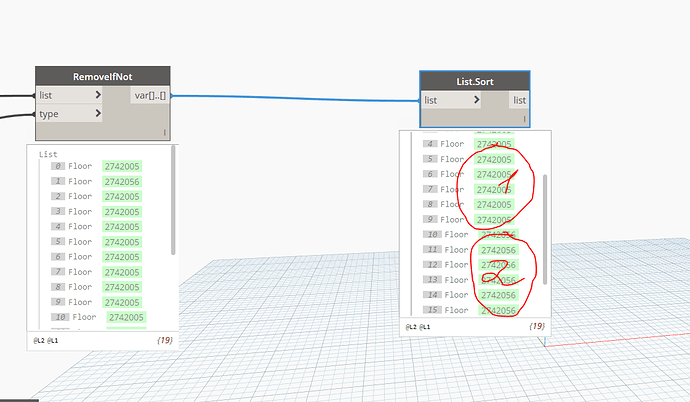Screen dimensions: 690x402
Task: Select index 5 label in List.Sort preview
Action: point(430,159)
